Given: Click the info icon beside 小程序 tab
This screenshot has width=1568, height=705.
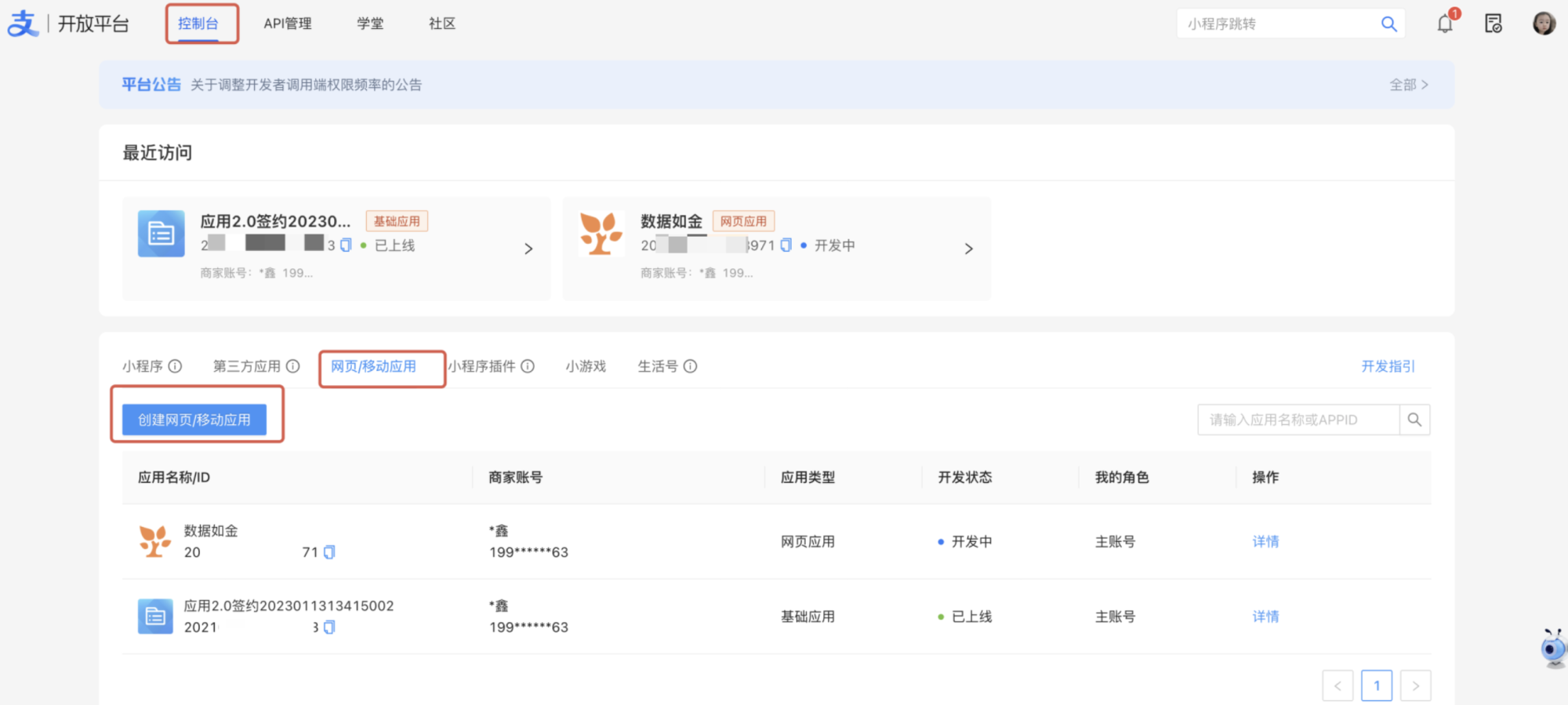Looking at the screenshot, I should [x=176, y=366].
